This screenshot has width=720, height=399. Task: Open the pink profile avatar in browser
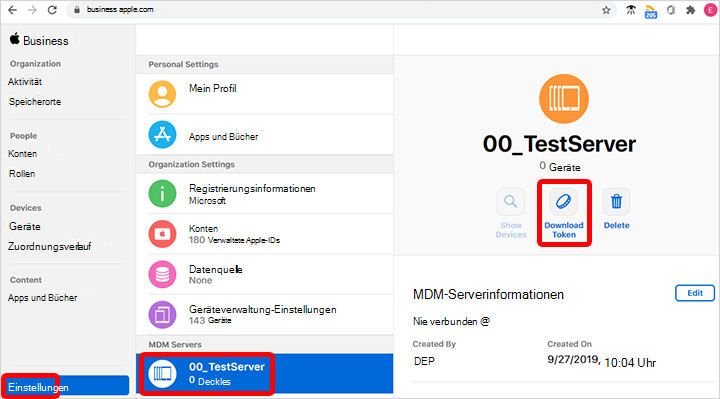[x=710, y=10]
